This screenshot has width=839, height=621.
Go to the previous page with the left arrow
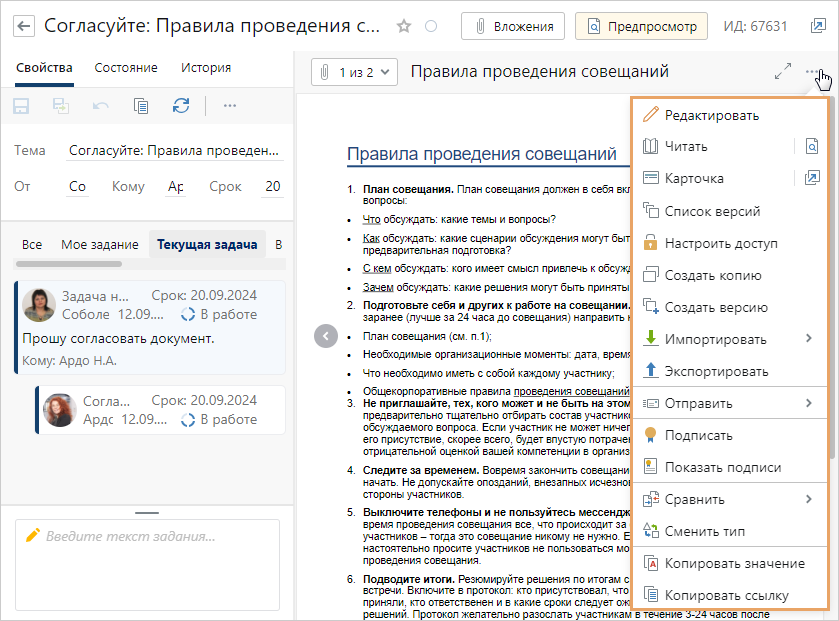click(x=325, y=336)
